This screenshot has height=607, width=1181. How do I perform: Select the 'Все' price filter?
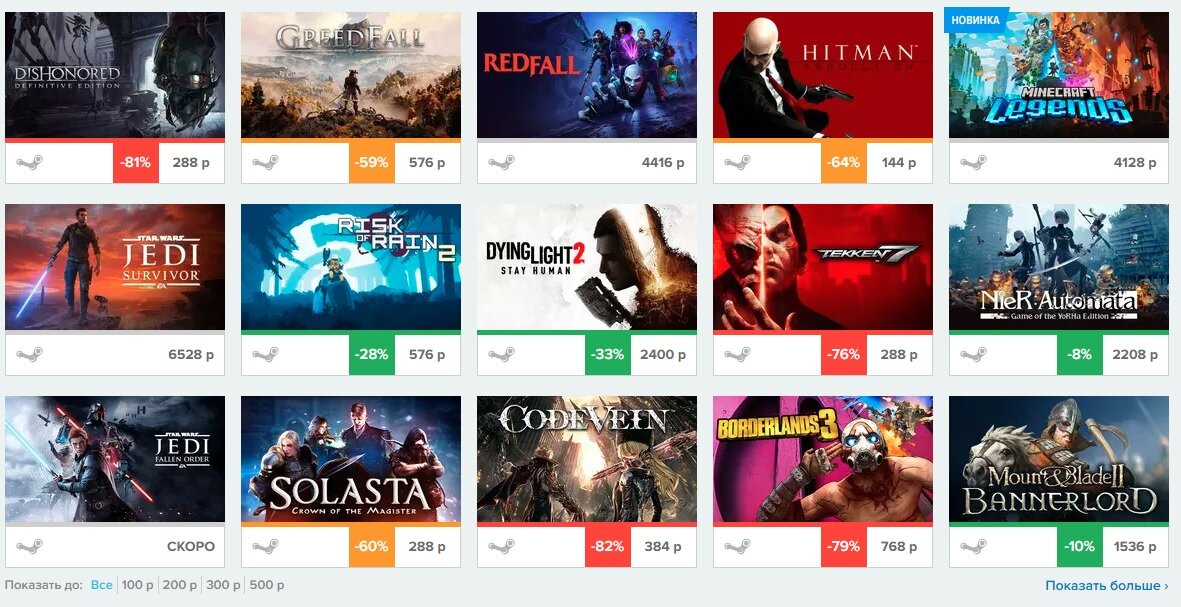click(102, 585)
